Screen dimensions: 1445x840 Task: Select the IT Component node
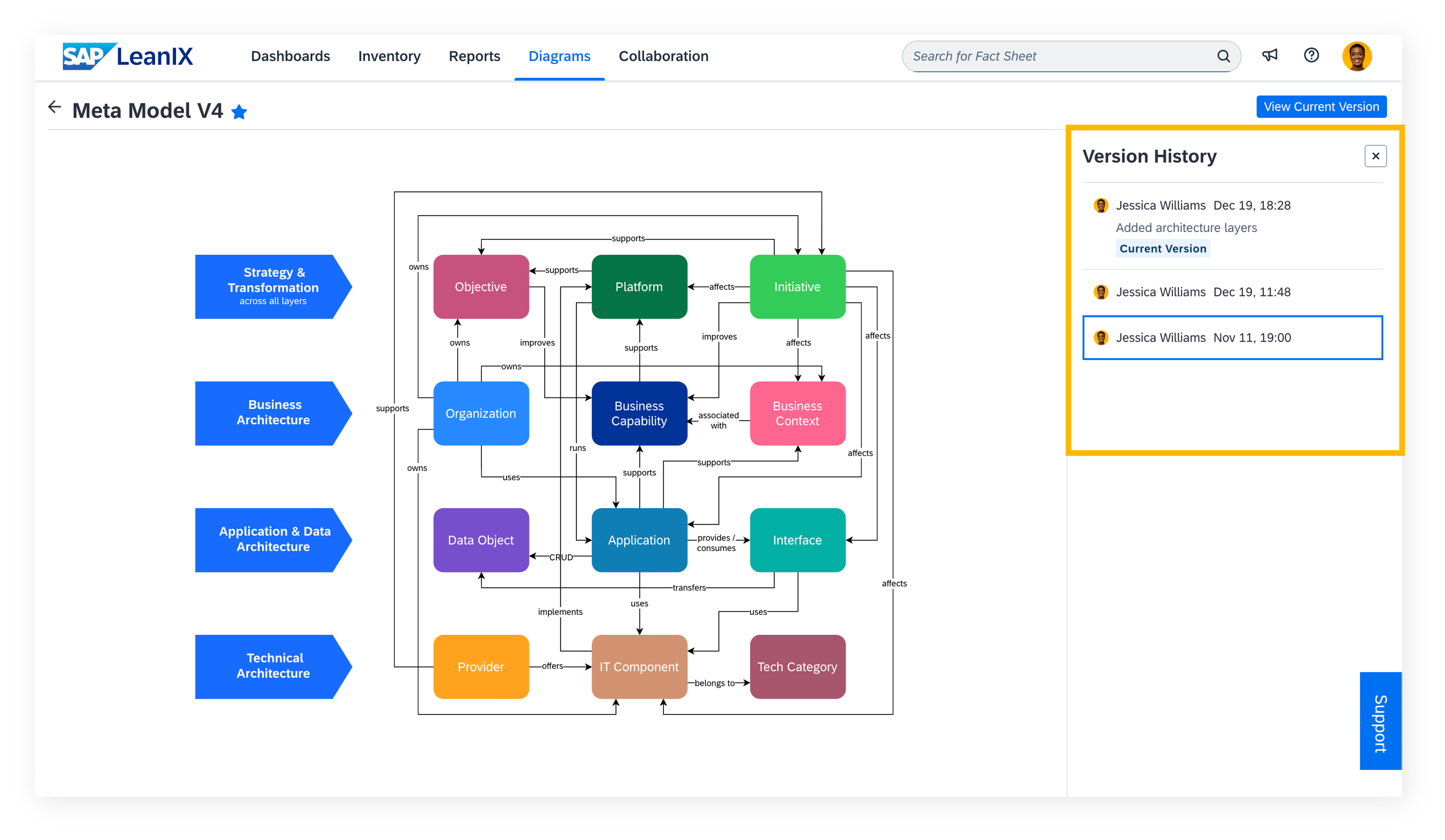tap(639, 667)
